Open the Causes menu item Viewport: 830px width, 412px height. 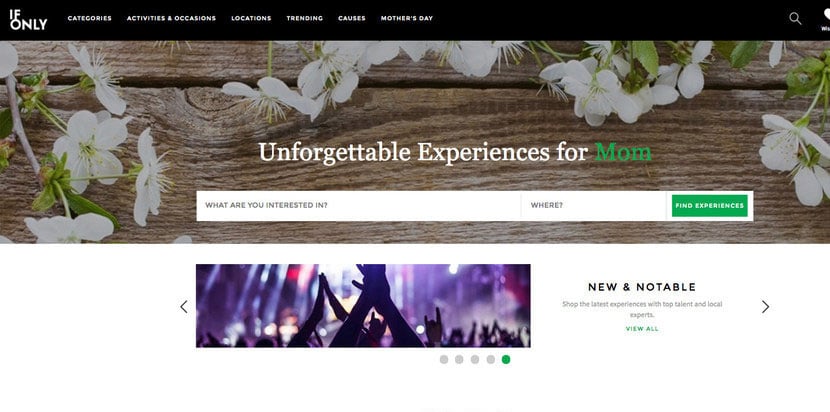pos(352,19)
